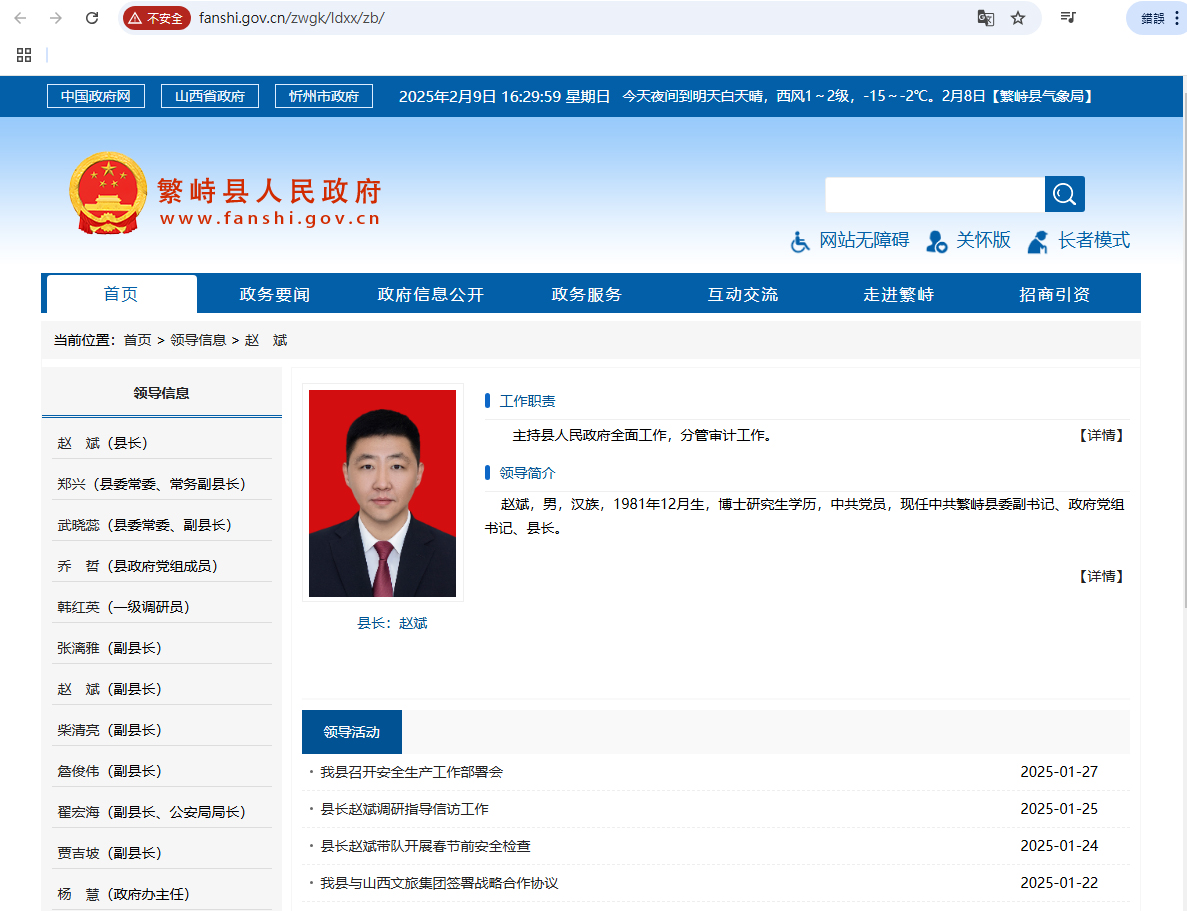Open article 县长赵斌调研指导信访工作
This screenshot has width=1187, height=911.
[x=404, y=809]
